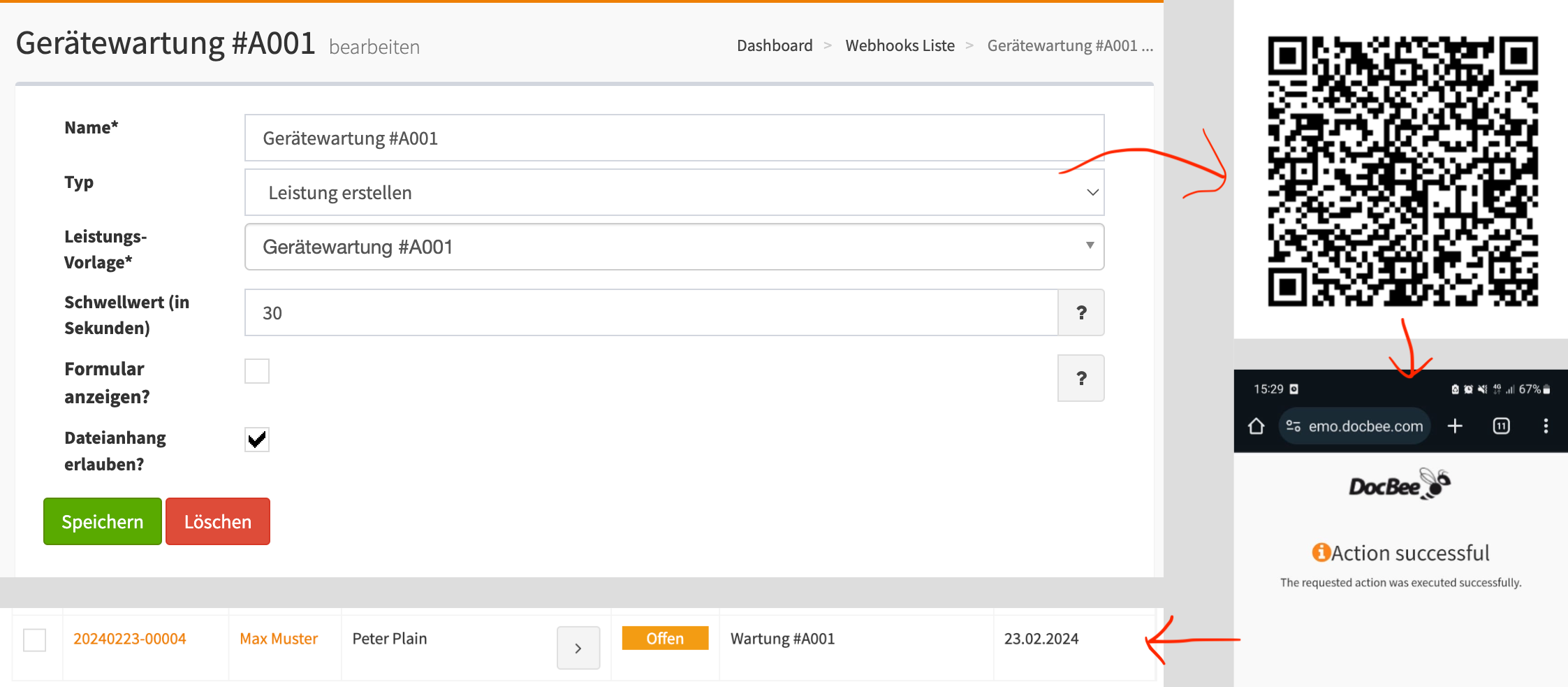Open the Typ dropdown Leistung erstellen

[674, 192]
